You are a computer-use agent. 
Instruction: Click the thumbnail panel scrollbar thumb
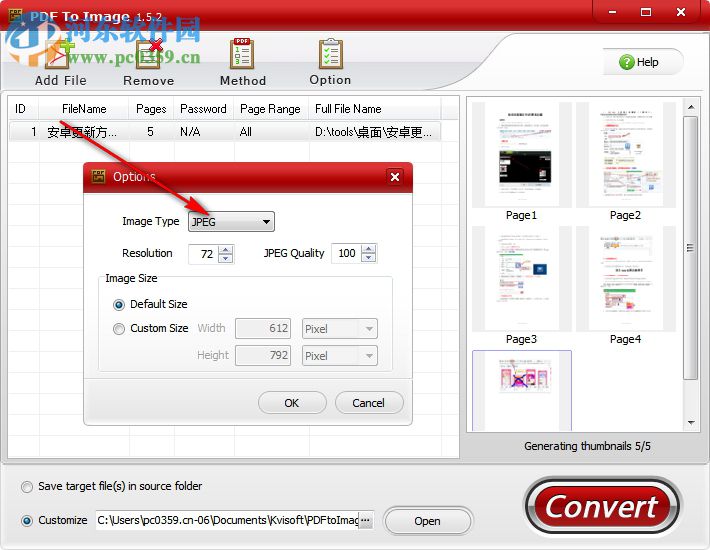click(691, 248)
